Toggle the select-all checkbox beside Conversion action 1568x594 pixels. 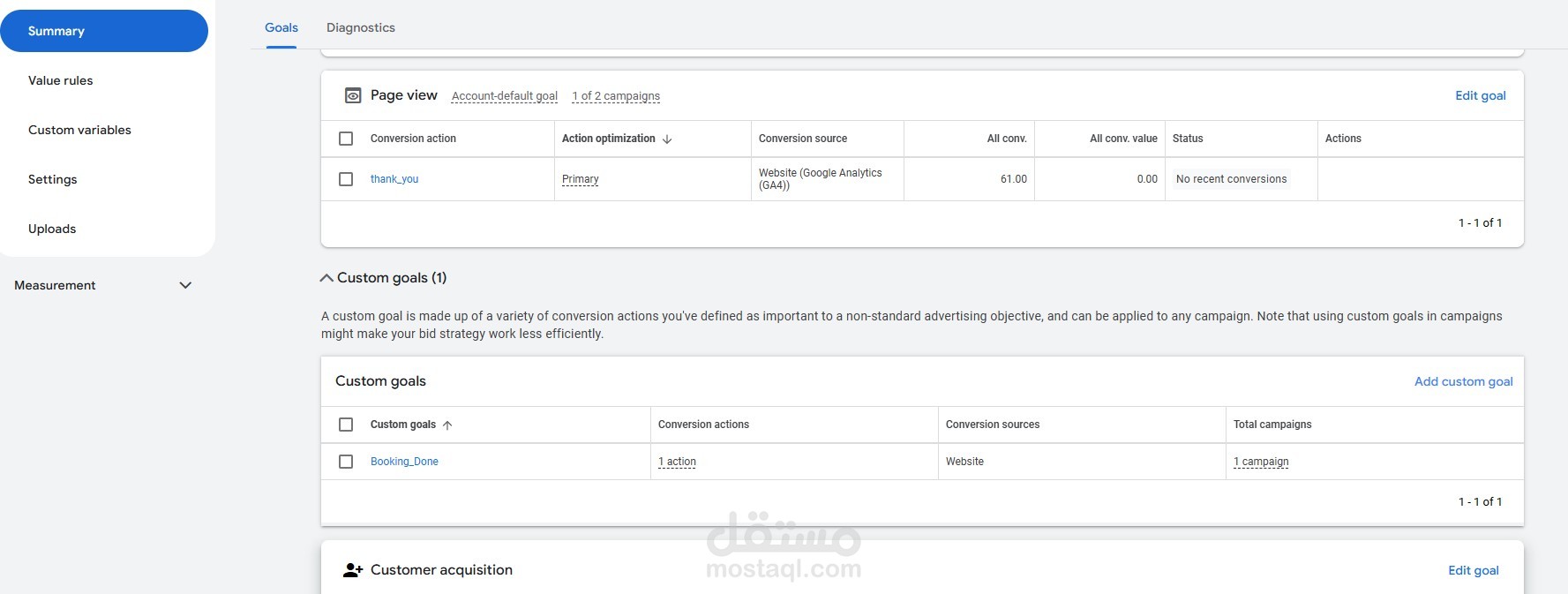(x=346, y=139)
